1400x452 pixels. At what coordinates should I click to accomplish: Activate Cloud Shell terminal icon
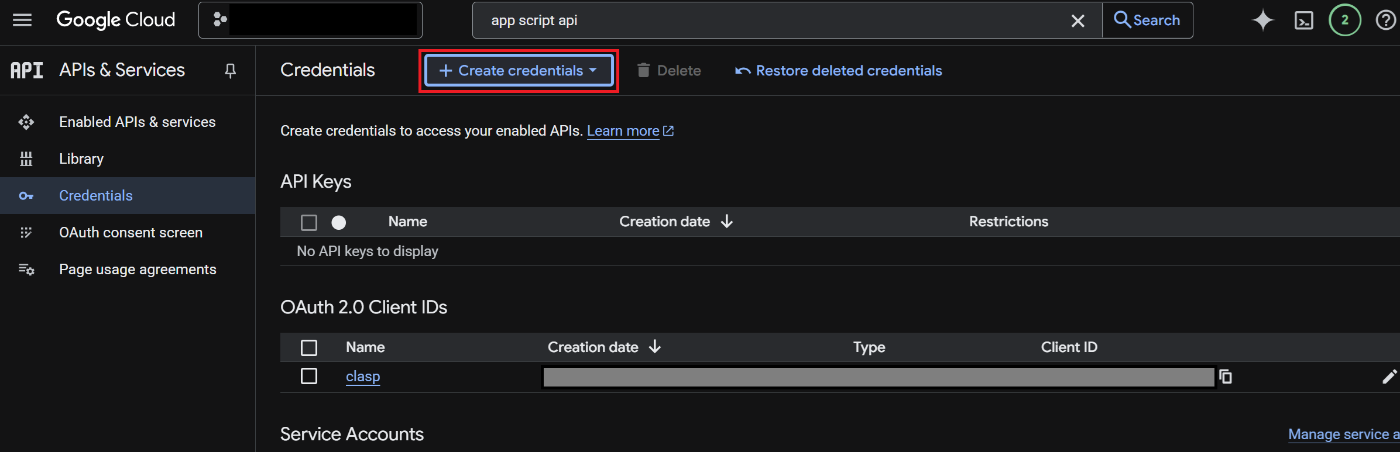(1304, 20)
